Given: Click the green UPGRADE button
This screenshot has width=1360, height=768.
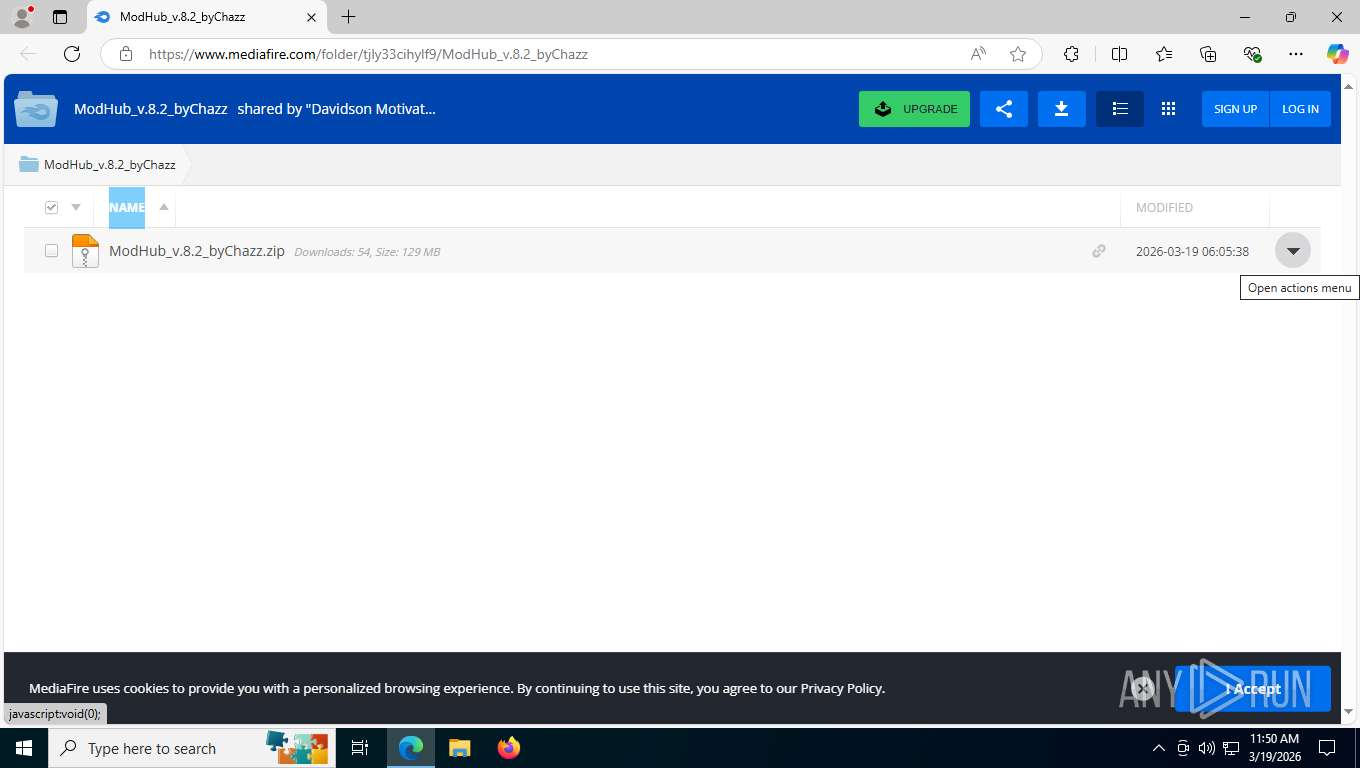Looking at the screenshot, I should (914, 109).
